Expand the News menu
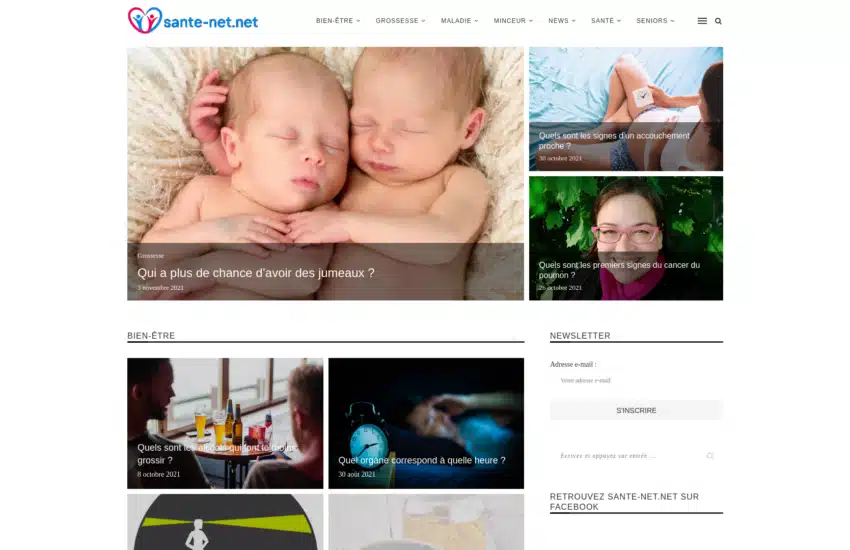 tap(562, 21)
